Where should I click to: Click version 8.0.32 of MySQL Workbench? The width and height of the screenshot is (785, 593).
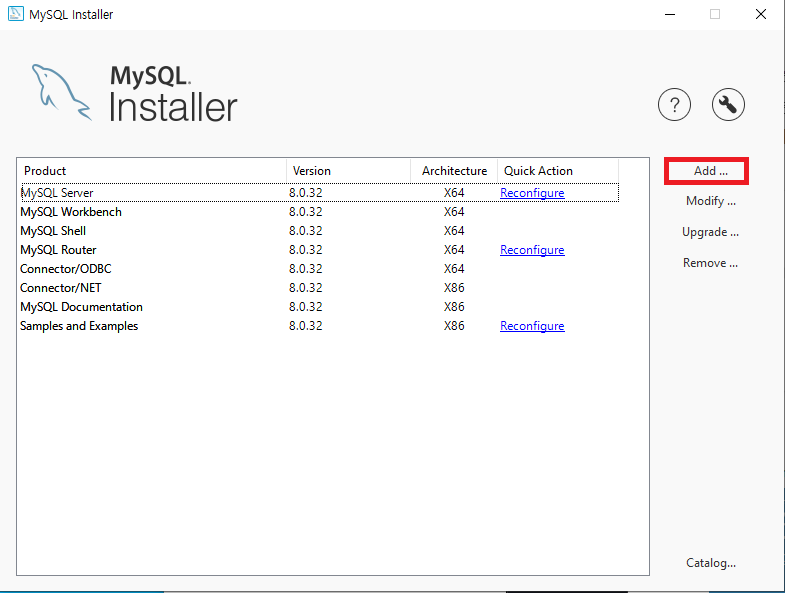pyautogui.click(x=305, y=212)
